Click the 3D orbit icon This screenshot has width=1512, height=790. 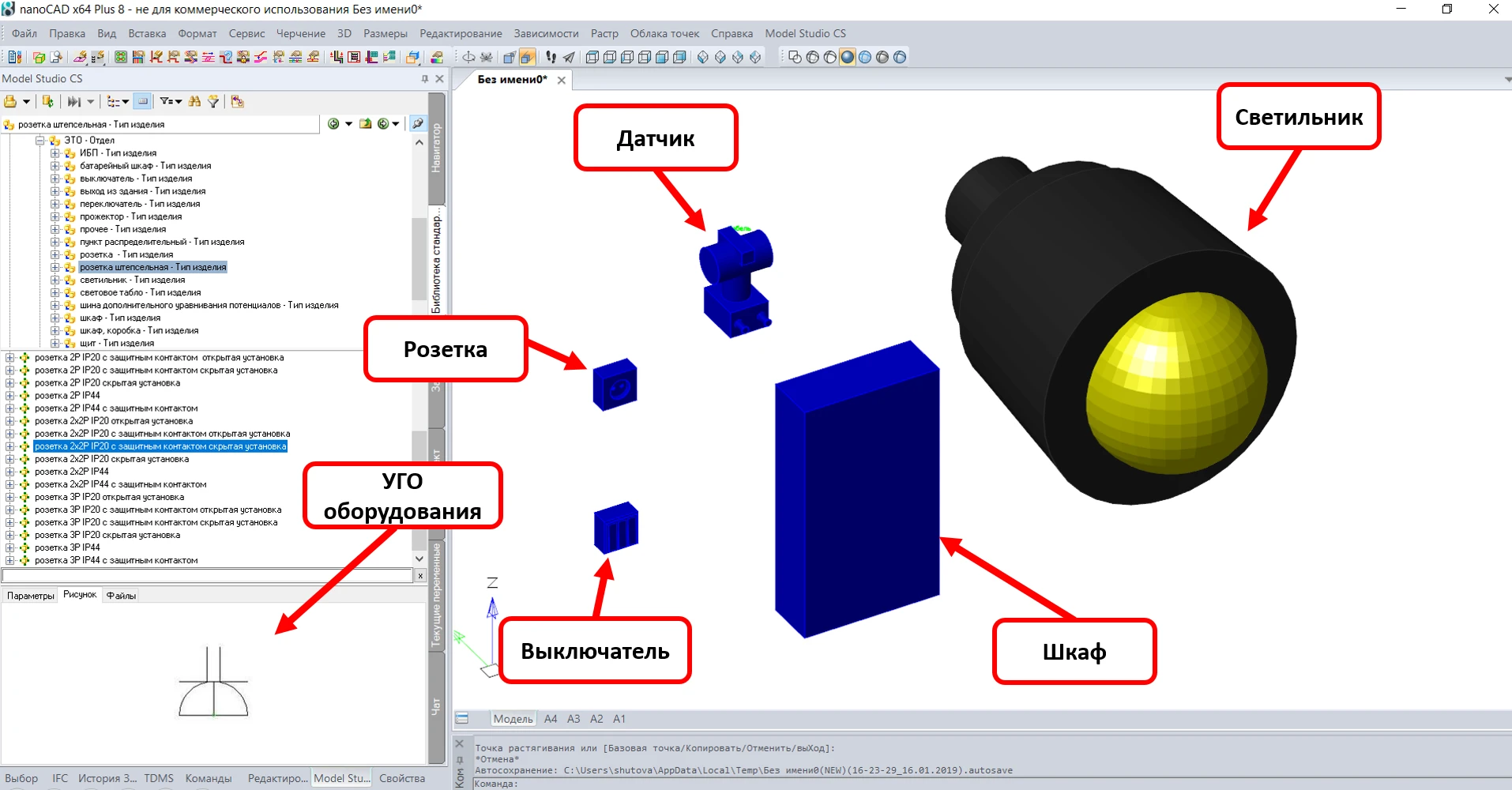(x=468, y=57)
